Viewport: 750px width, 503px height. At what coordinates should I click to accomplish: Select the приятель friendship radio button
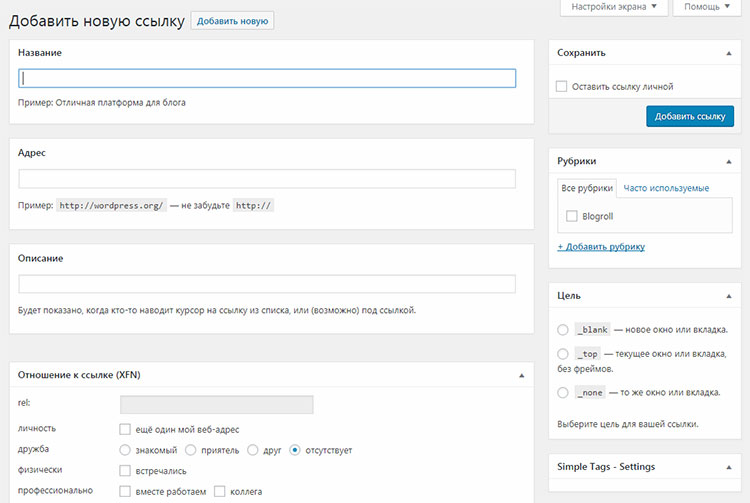(x=190, y=450)
